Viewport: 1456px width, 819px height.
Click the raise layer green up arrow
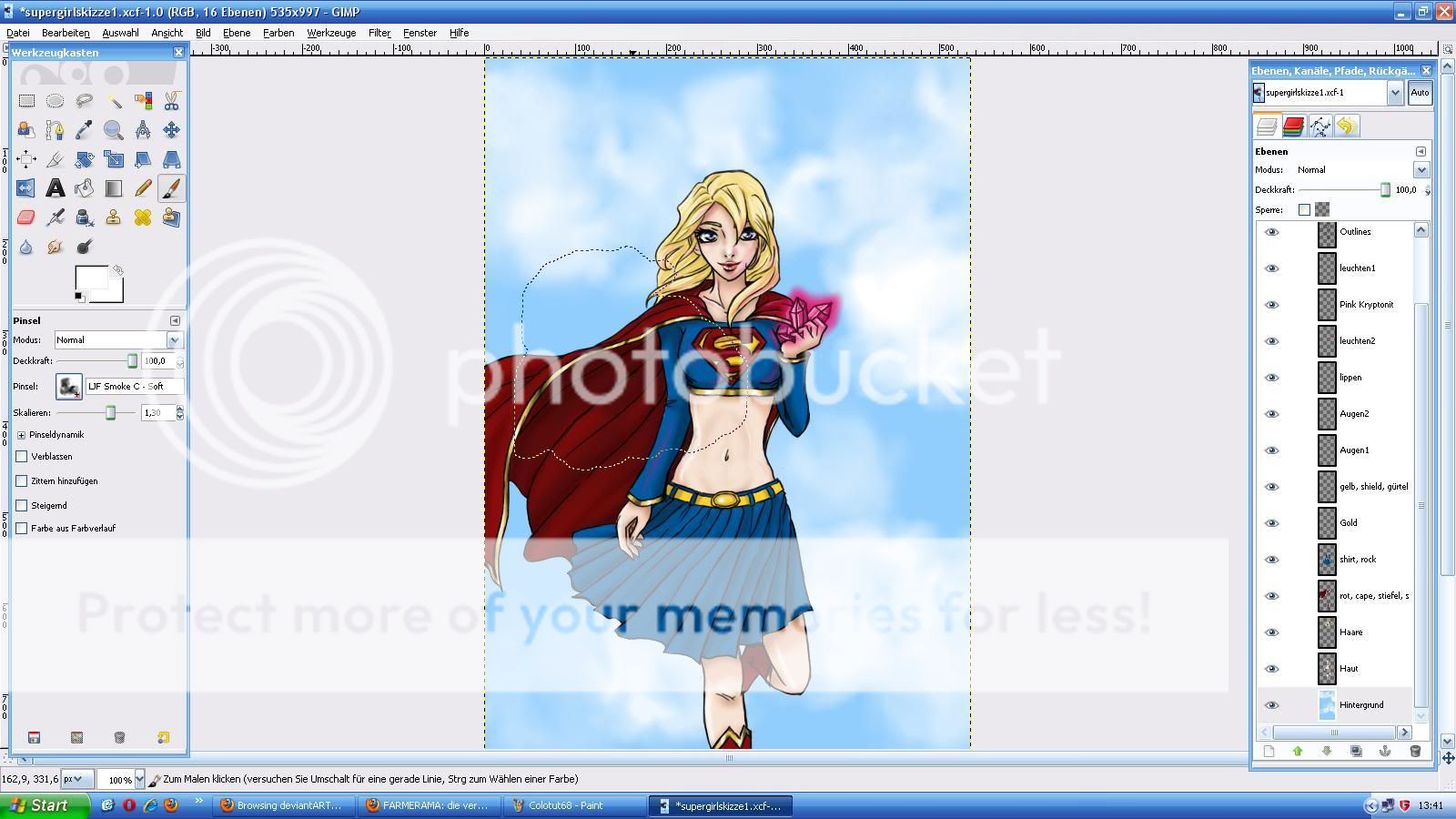pos(1298,751)
